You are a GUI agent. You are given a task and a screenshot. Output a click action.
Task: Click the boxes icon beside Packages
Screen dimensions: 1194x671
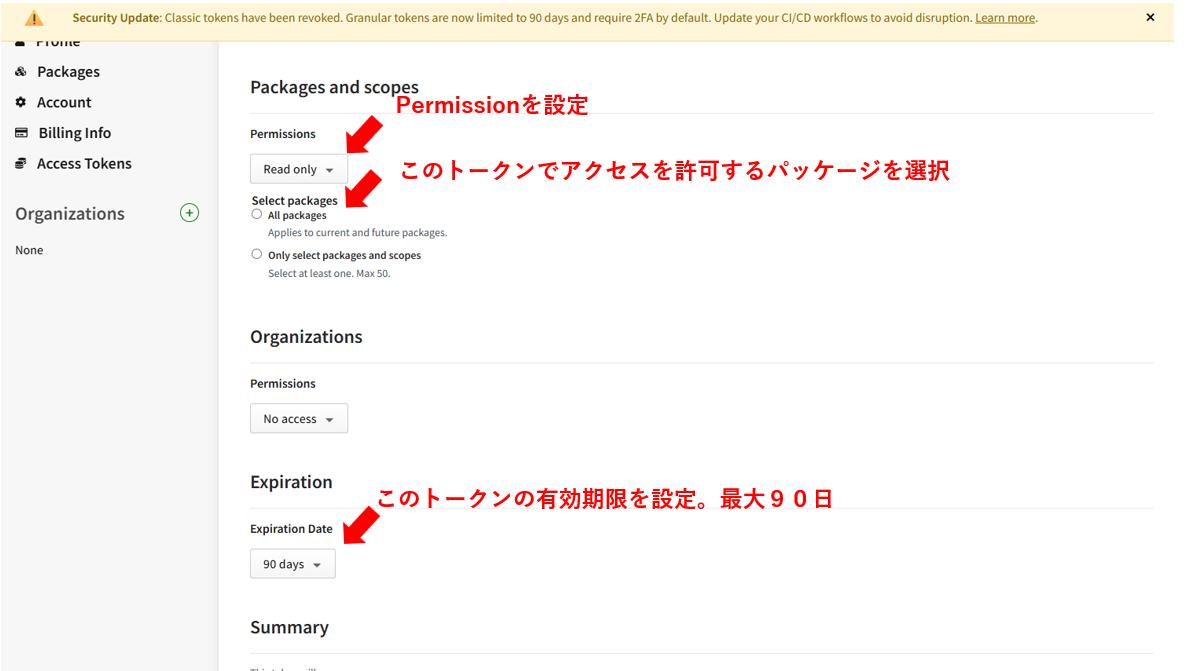click(21, 72)
